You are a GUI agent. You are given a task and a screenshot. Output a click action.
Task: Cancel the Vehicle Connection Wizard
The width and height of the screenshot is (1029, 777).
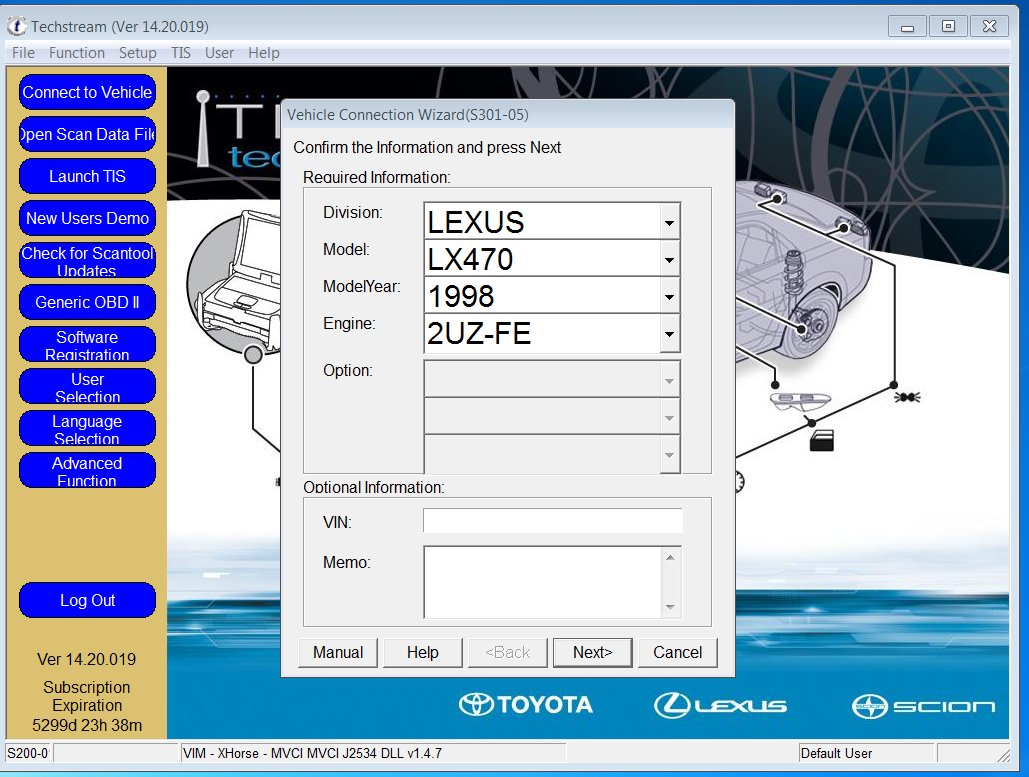pyautogui.click(x=677, y=652)
